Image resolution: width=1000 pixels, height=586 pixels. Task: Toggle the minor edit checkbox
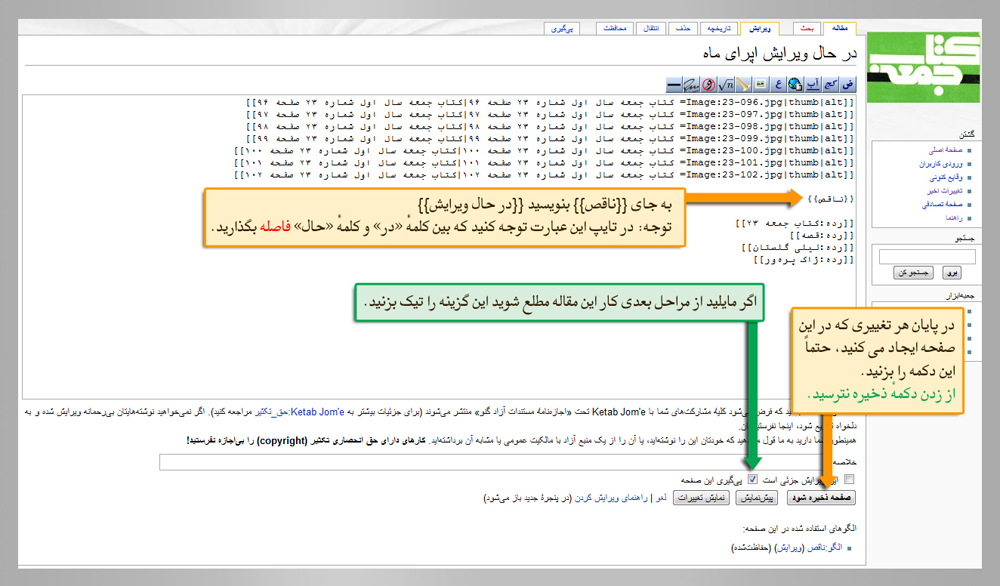tap(849, 479)
